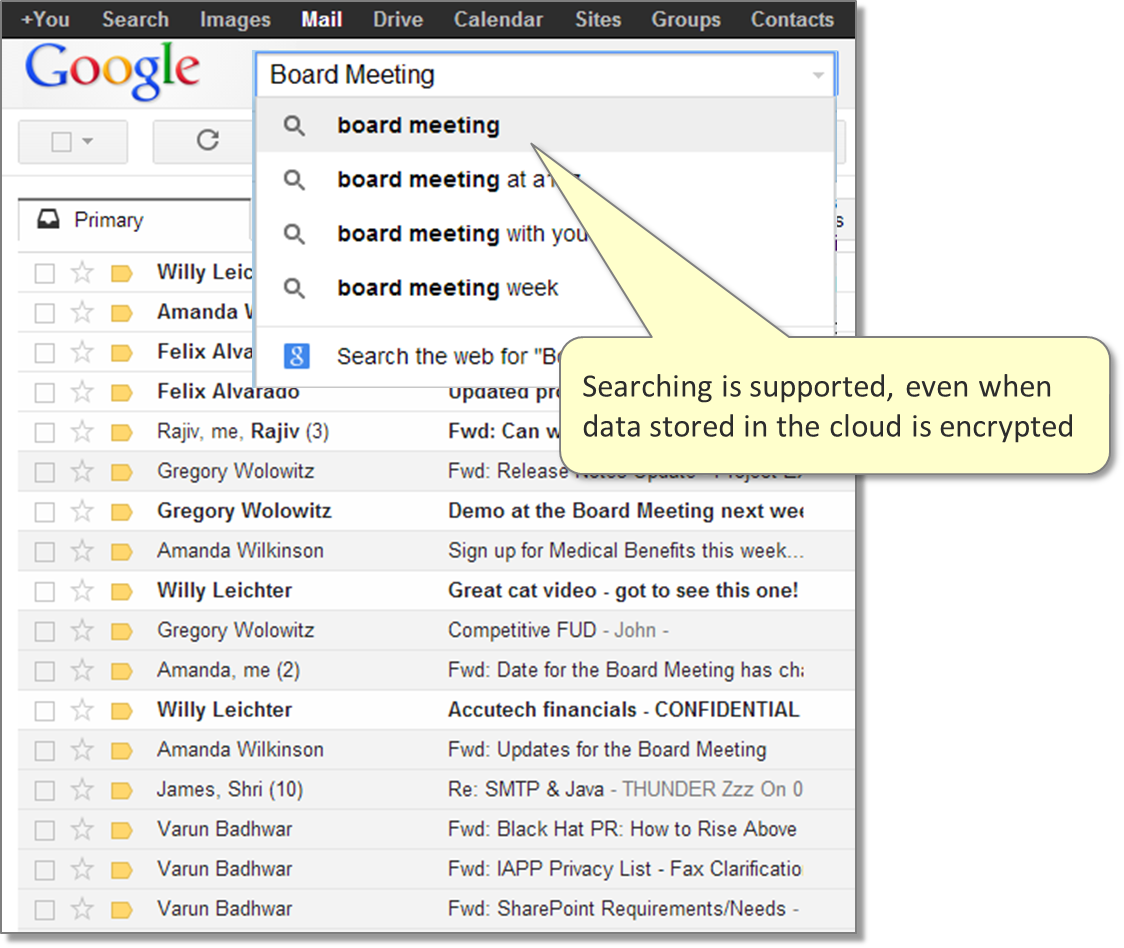Open 'Fwd: Updates for the Board Meeting' email
This screenshot has height=948, width=1124.
point(606,749)
